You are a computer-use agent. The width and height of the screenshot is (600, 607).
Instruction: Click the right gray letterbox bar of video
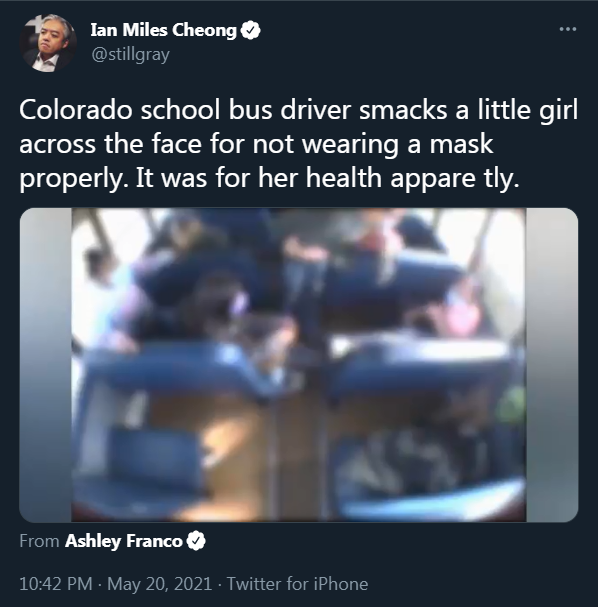point(552,365)
